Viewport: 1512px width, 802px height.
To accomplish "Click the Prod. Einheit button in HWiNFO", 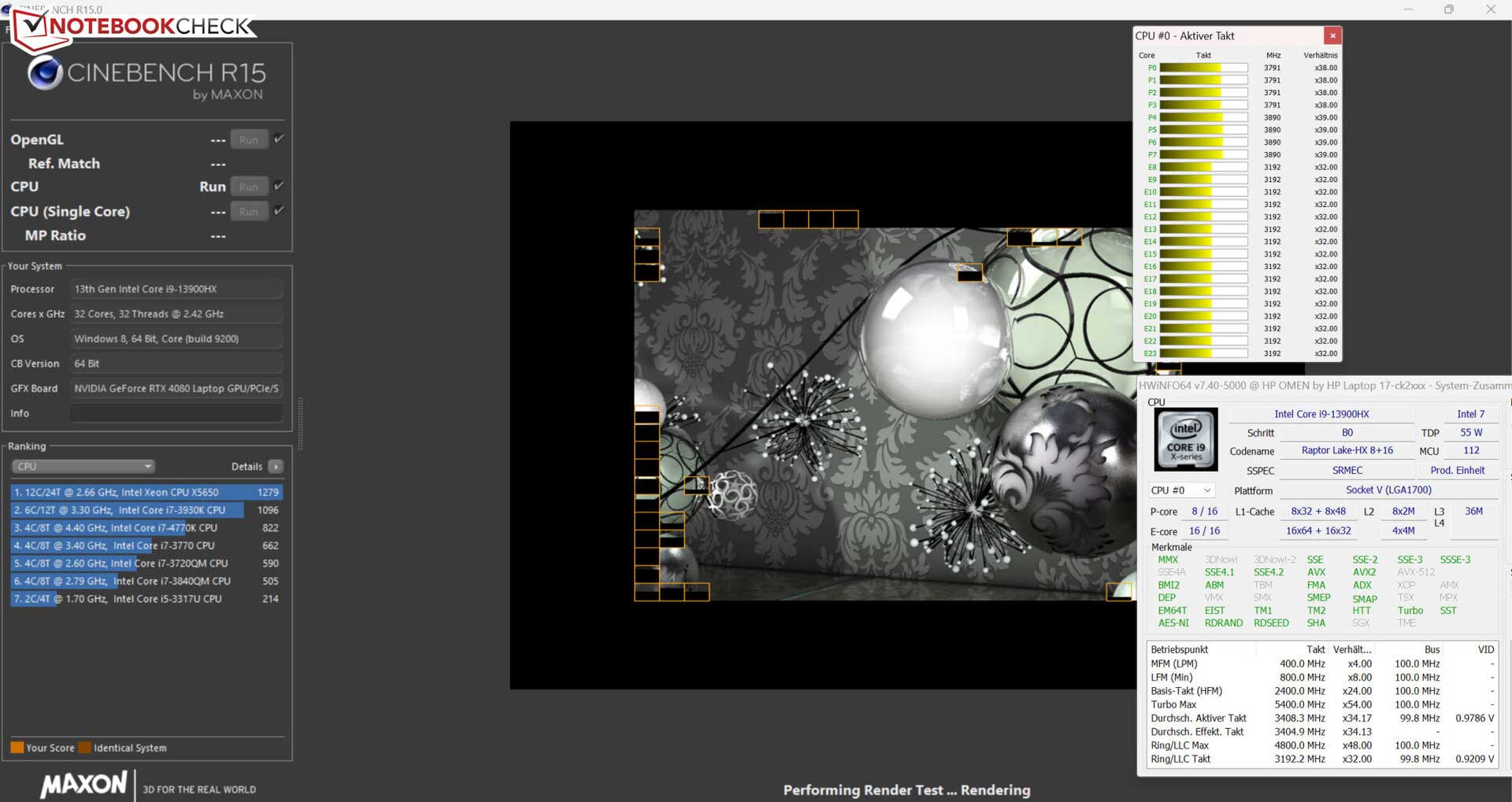I will coord(1457,471).
